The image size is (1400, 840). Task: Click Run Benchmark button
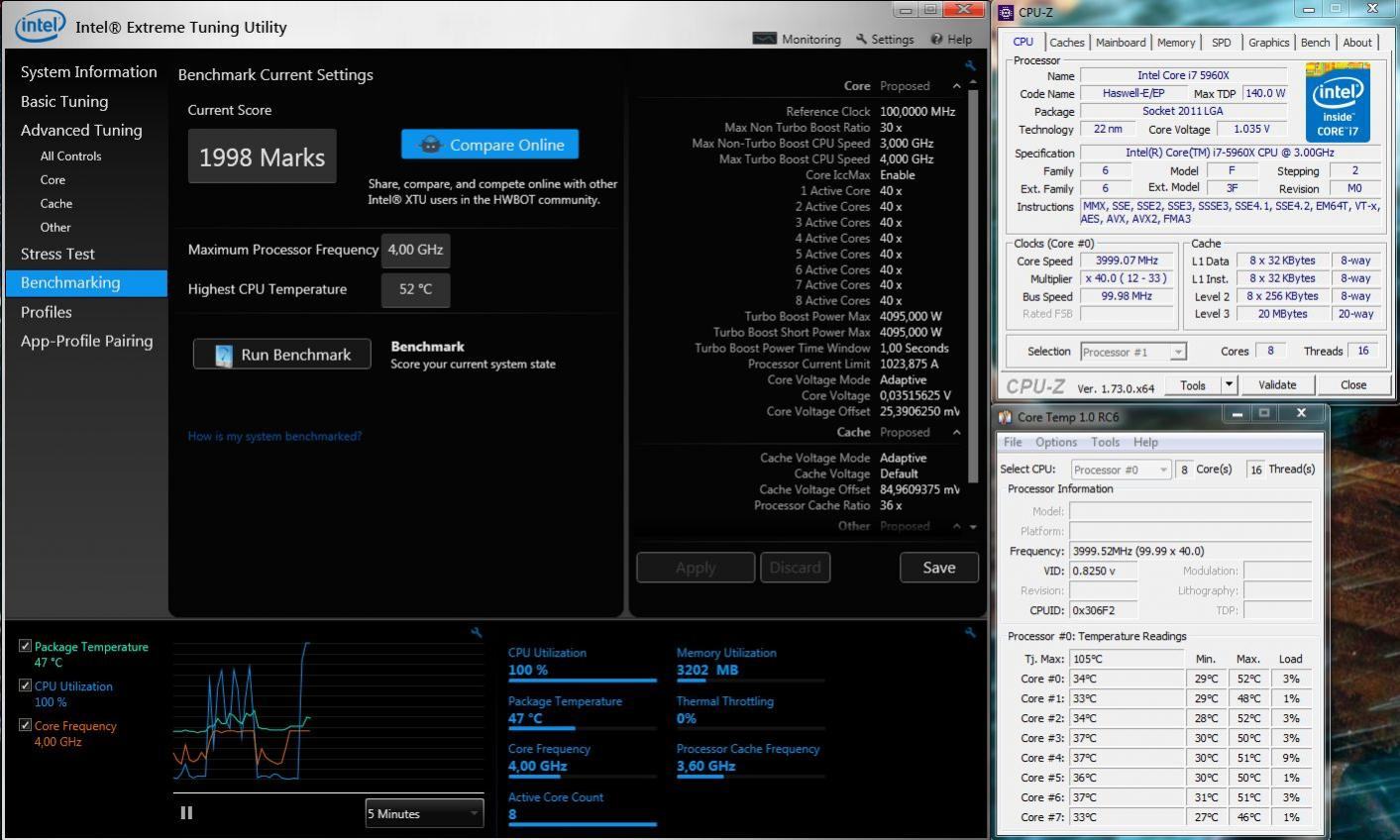tap(282, 355)
